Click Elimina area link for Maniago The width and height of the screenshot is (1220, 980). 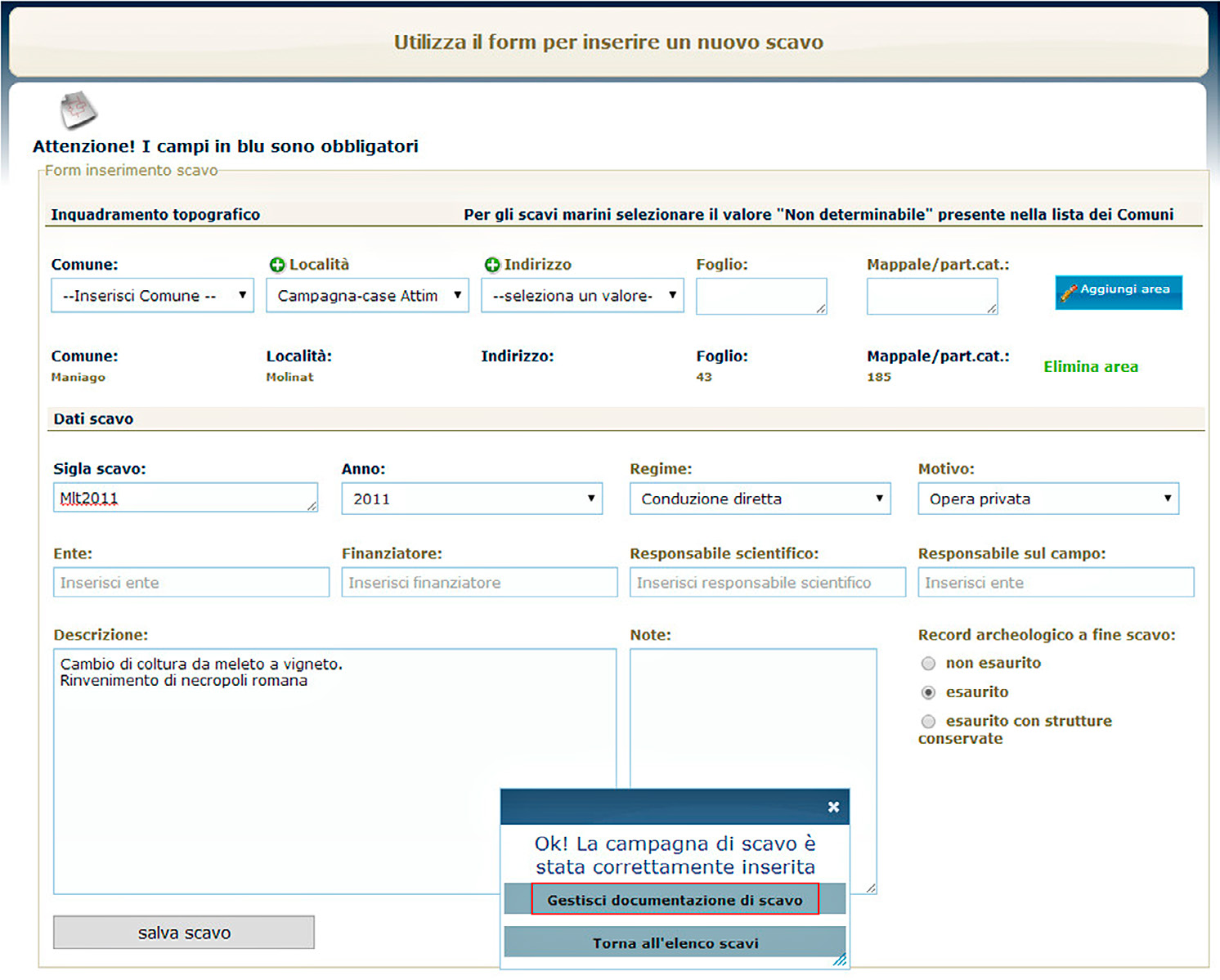[x=1090, y=367]
